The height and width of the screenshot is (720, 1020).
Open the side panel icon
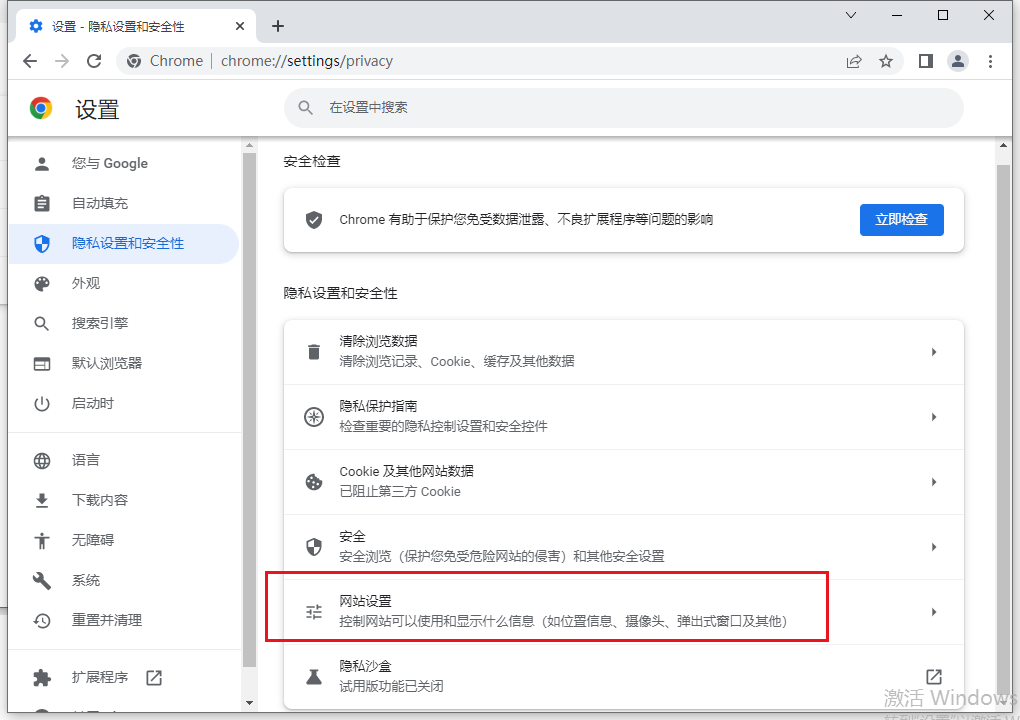926,61
